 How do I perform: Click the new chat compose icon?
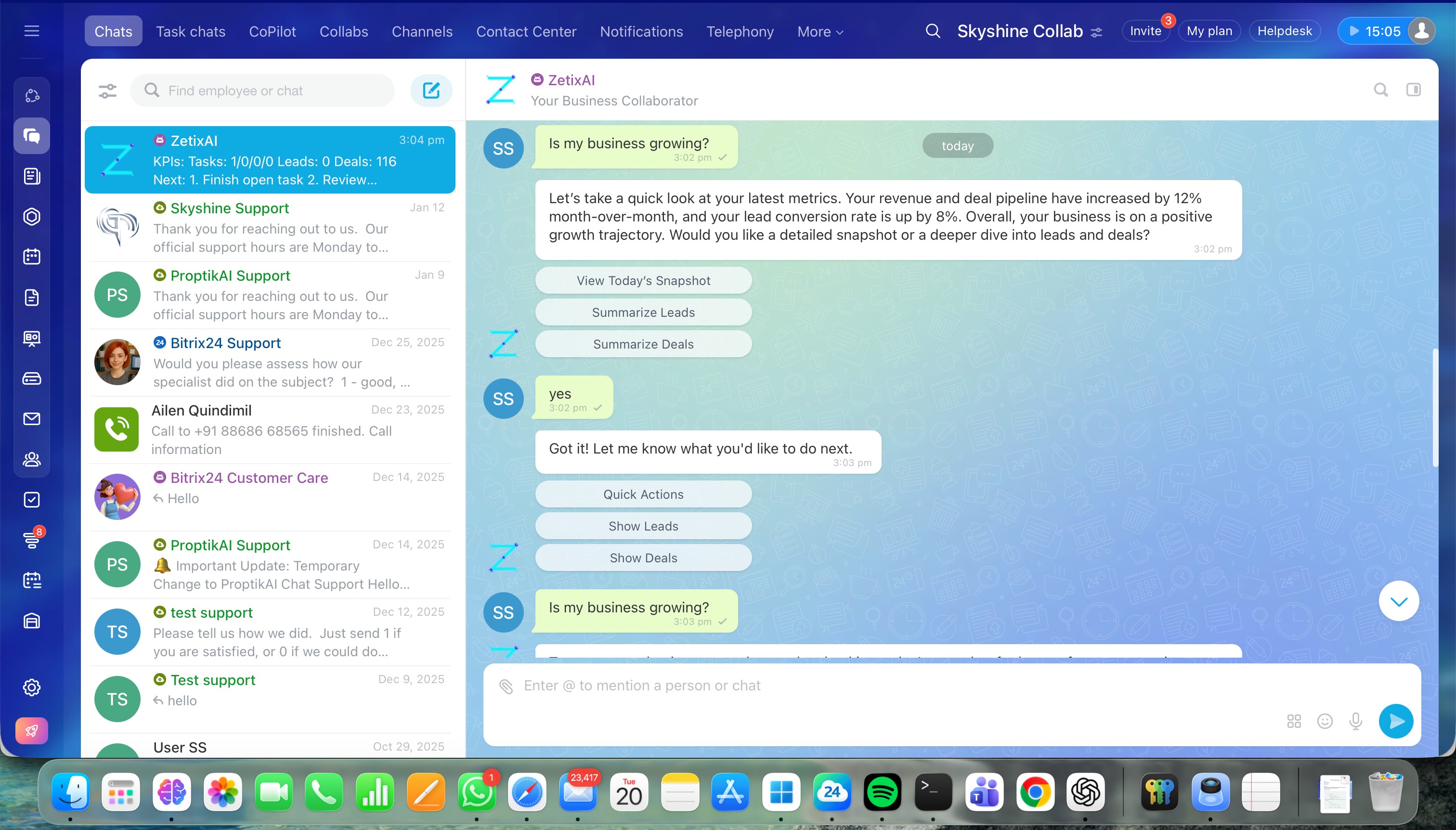tap(431, 90)
